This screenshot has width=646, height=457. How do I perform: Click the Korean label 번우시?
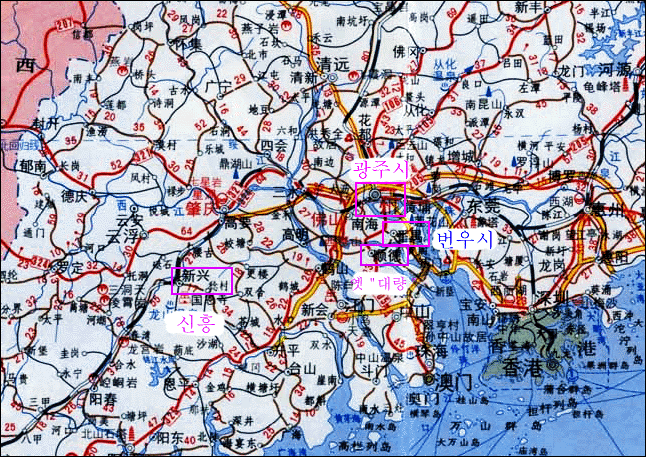(465, 238)
